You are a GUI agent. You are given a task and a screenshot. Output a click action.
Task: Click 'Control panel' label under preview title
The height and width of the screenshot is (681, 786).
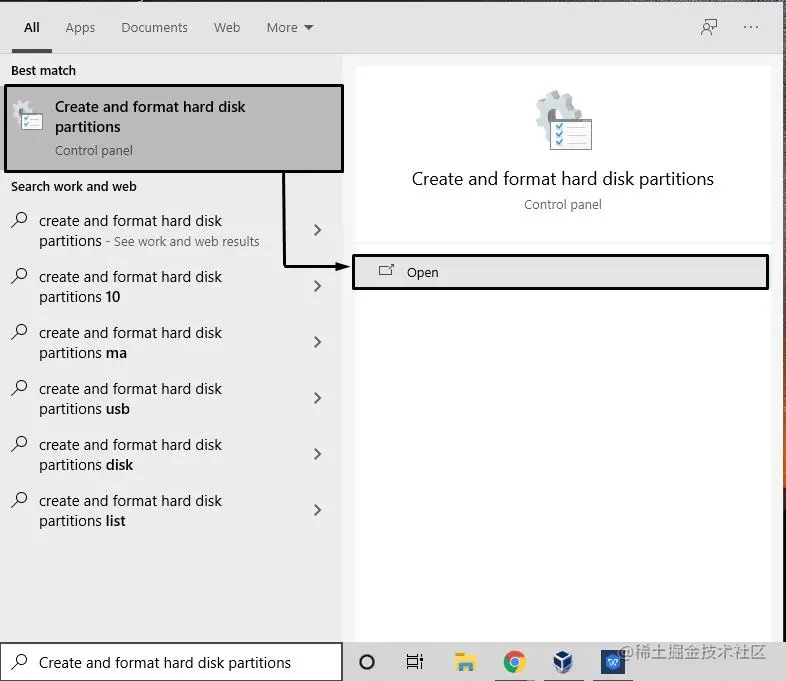(x=562, y=204)
